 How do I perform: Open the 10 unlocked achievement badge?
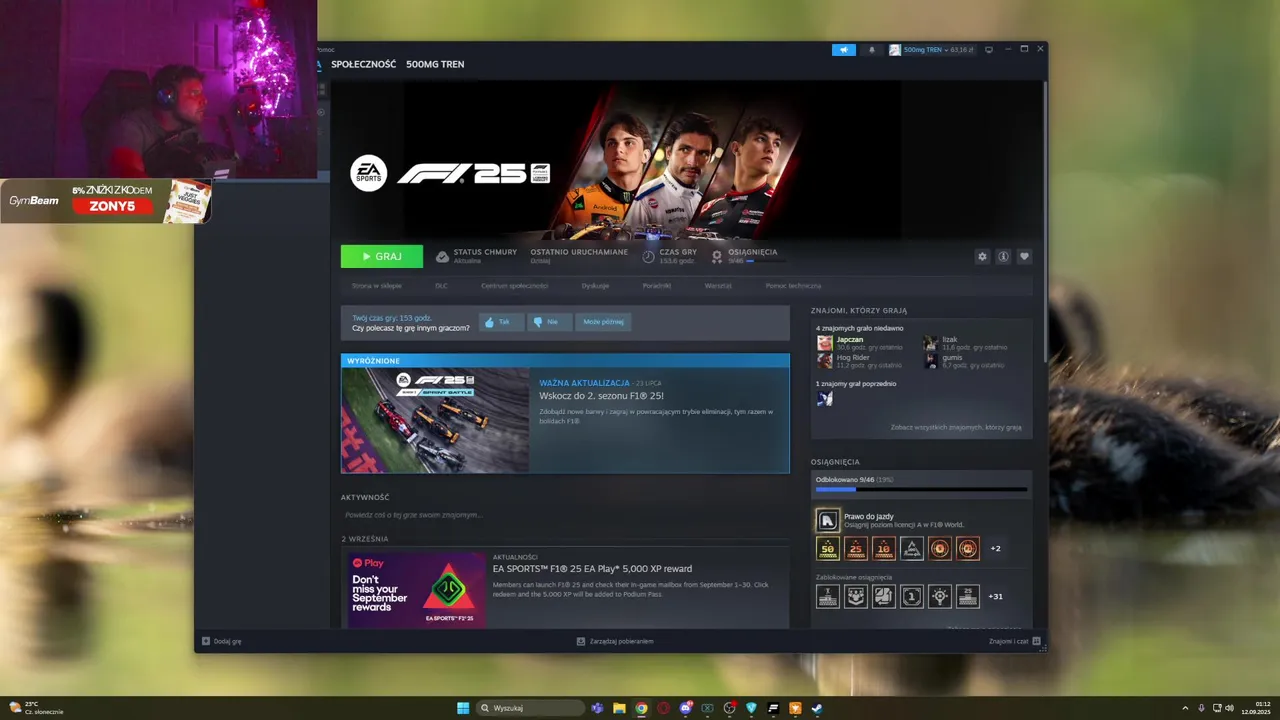point(883,548)
